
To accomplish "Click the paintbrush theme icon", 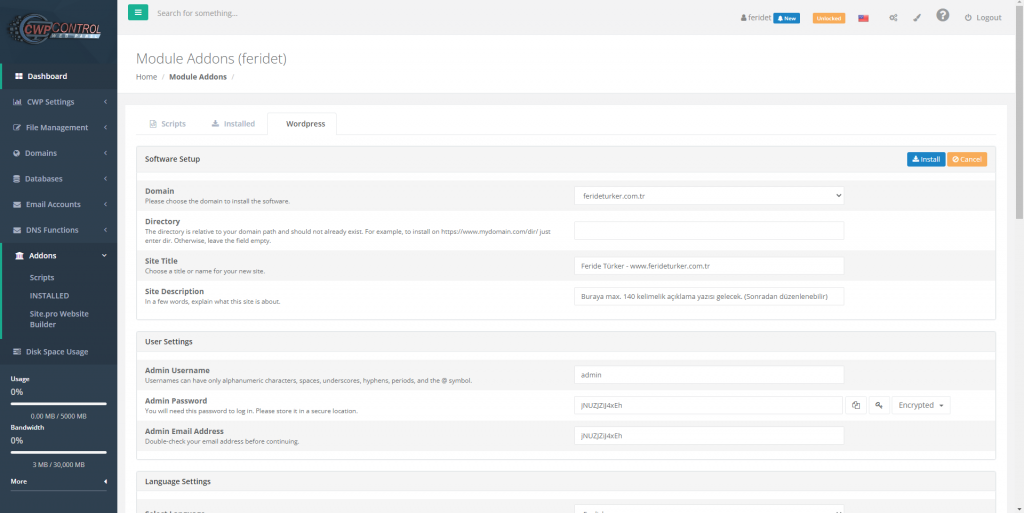I will [x=916, y=18].
